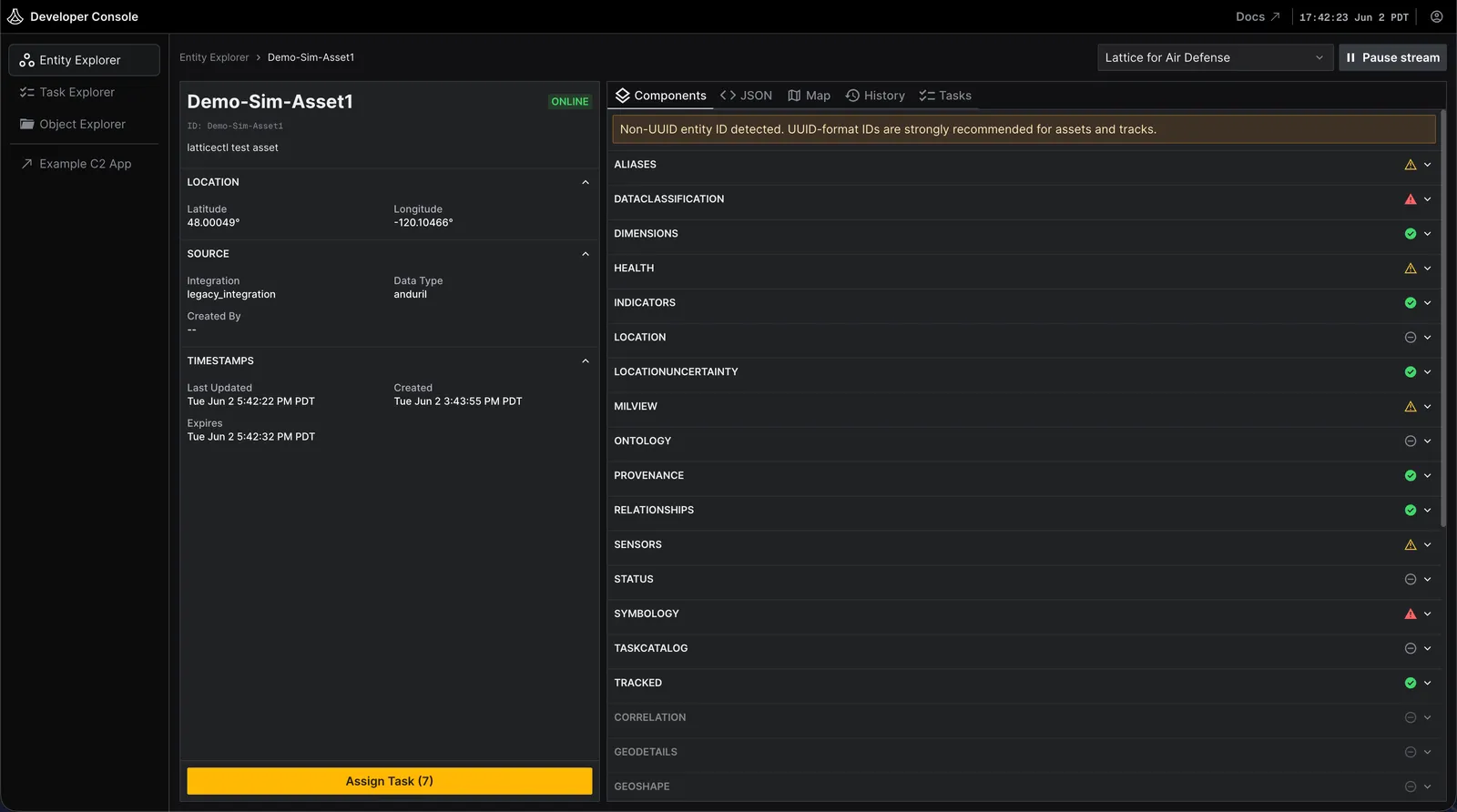Click the SENSORS warning triangle icon
Viewport: 1457px width, 812px height.
click(x=1411, y=545)
